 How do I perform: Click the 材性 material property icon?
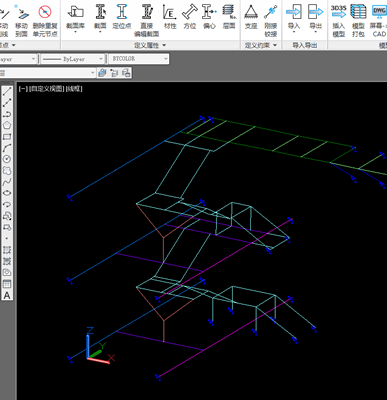(x=170, y=17)
